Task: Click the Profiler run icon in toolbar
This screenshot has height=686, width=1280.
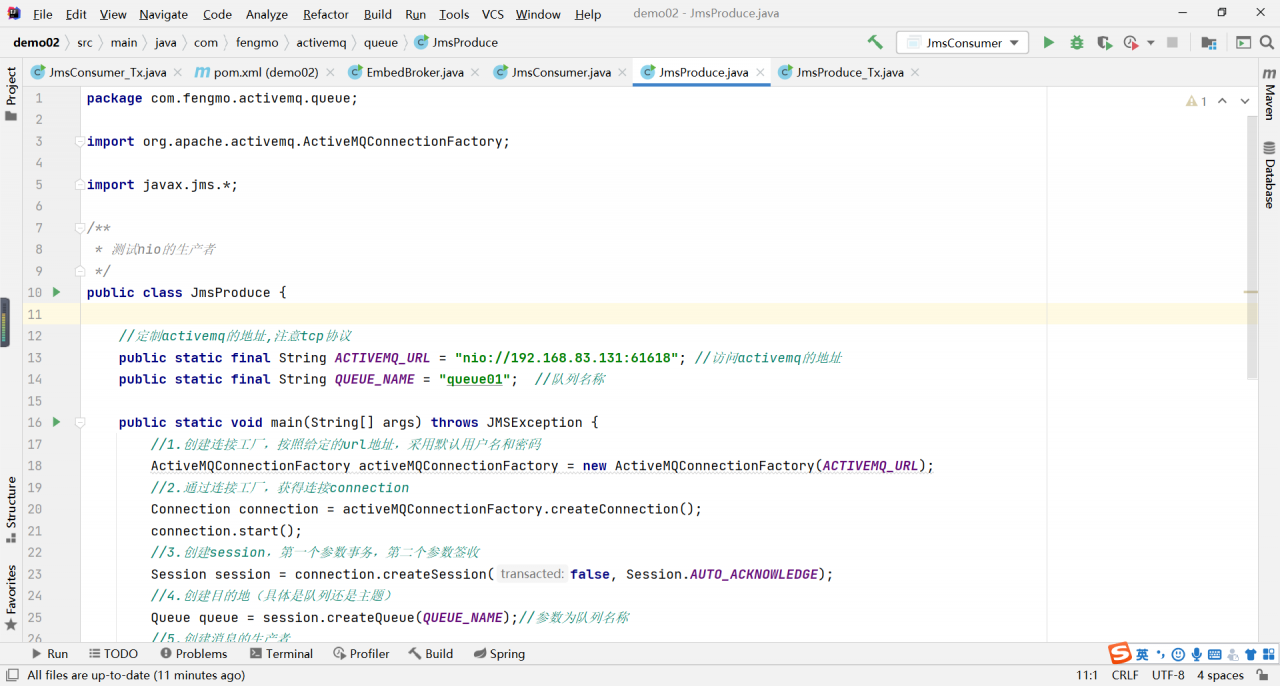Action: coord(1131,43)
